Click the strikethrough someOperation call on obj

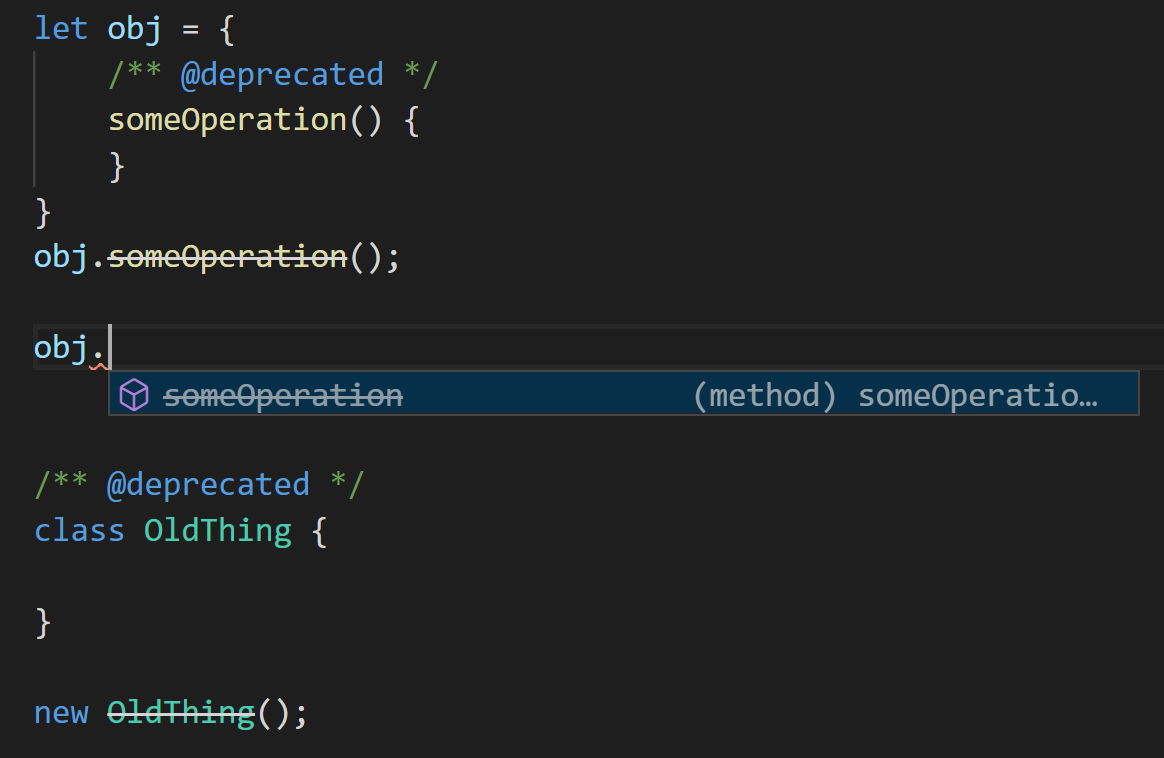(225, 257)
